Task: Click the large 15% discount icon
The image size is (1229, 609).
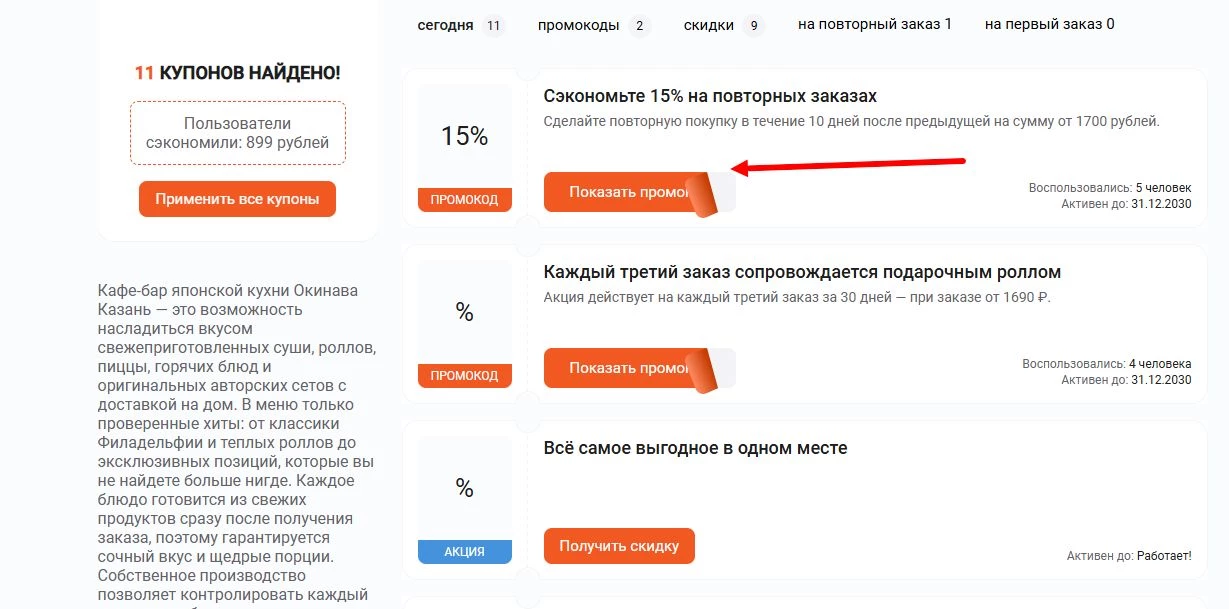Action: (463, 137)
